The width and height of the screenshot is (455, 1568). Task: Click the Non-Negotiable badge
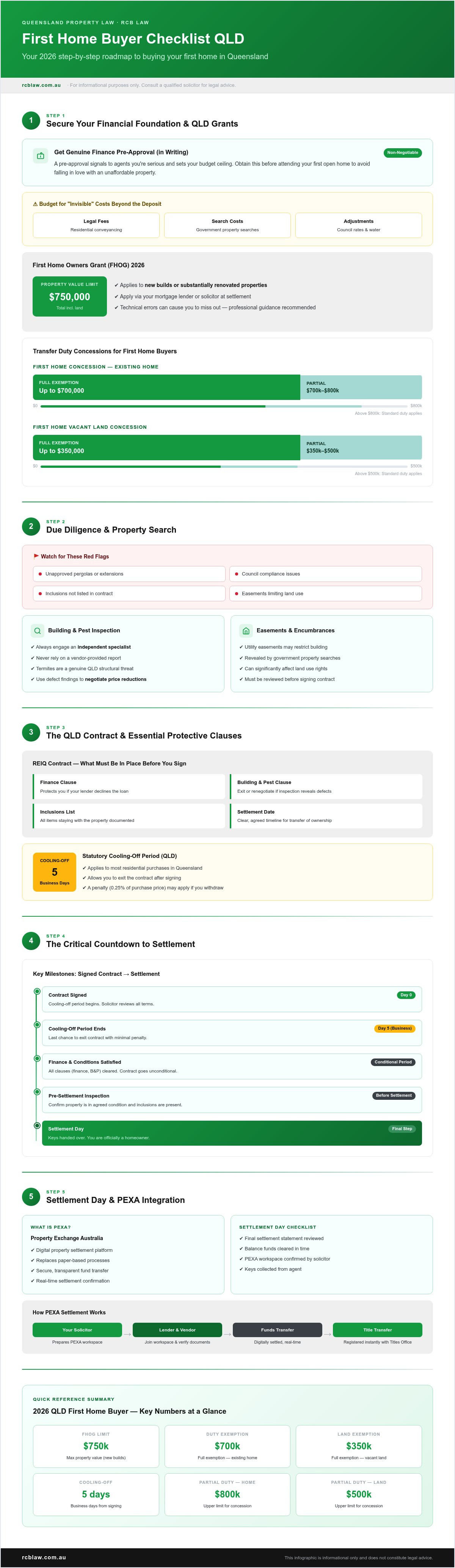[403, 153]
